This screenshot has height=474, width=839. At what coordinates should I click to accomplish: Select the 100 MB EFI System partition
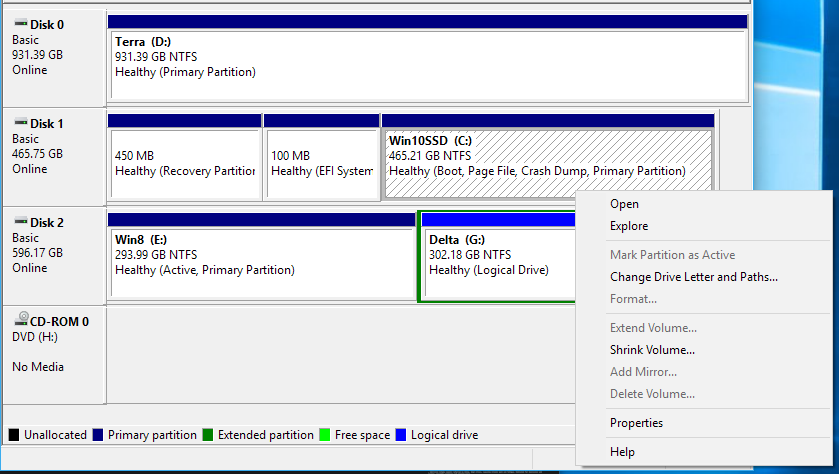pos(320,164)
